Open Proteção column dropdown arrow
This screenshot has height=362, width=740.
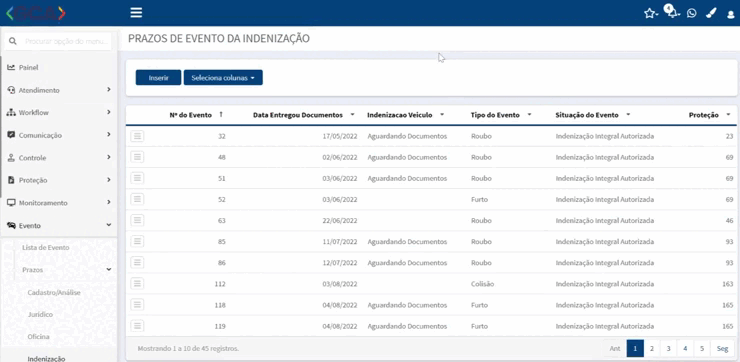(x=728, y=115)
